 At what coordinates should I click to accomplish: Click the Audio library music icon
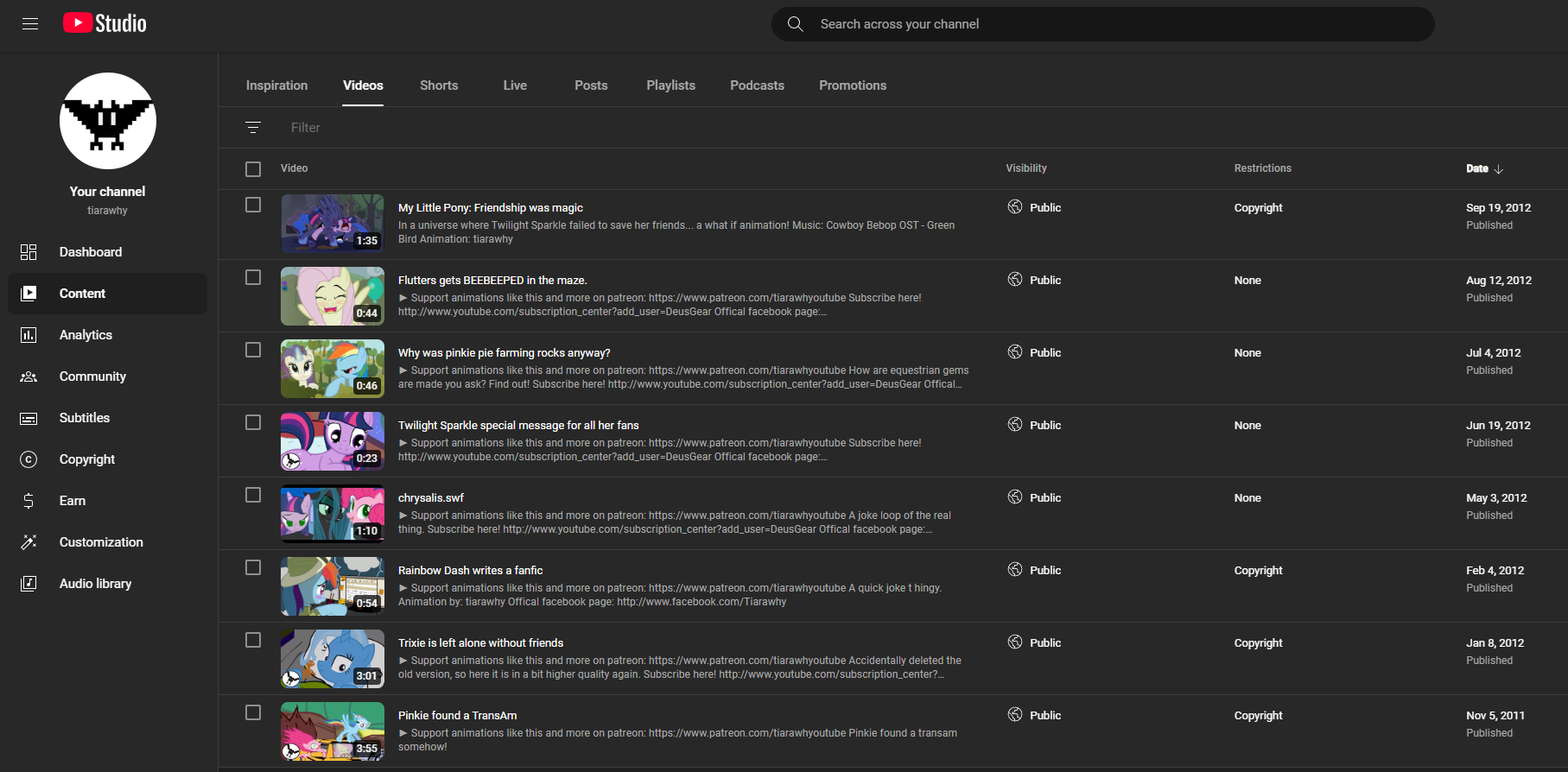[29, 584]
